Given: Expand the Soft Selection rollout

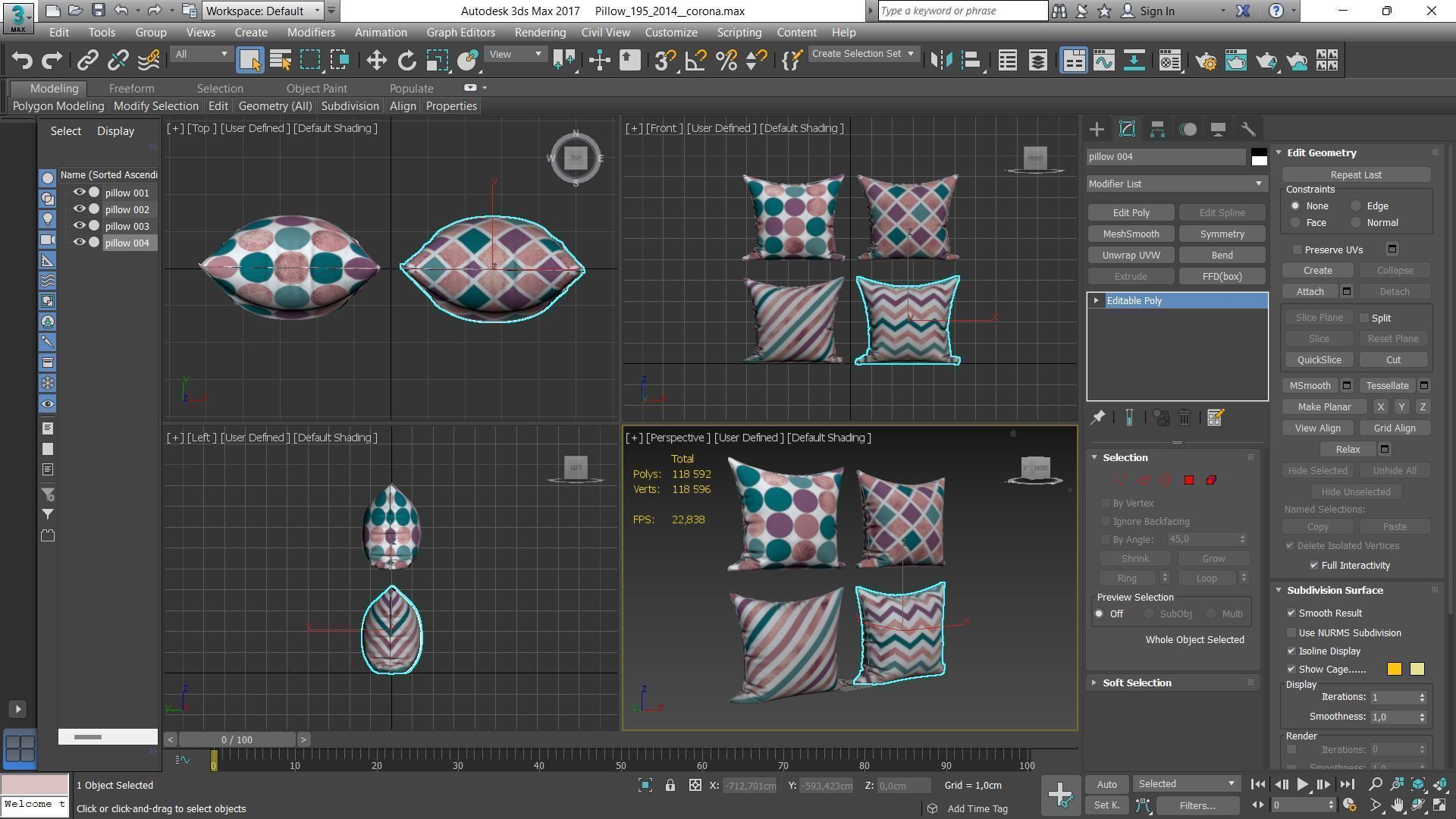Looking at the screenshot, I should (1136, 682).
